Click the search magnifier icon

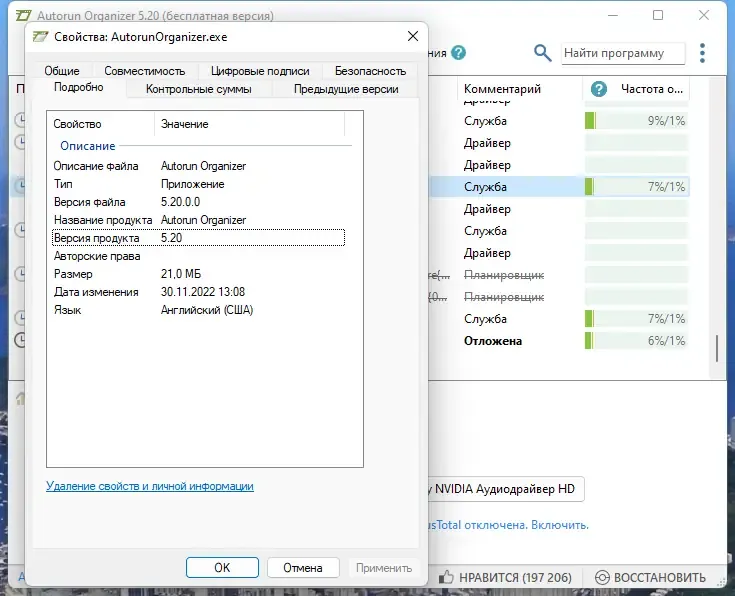[542, 53]
